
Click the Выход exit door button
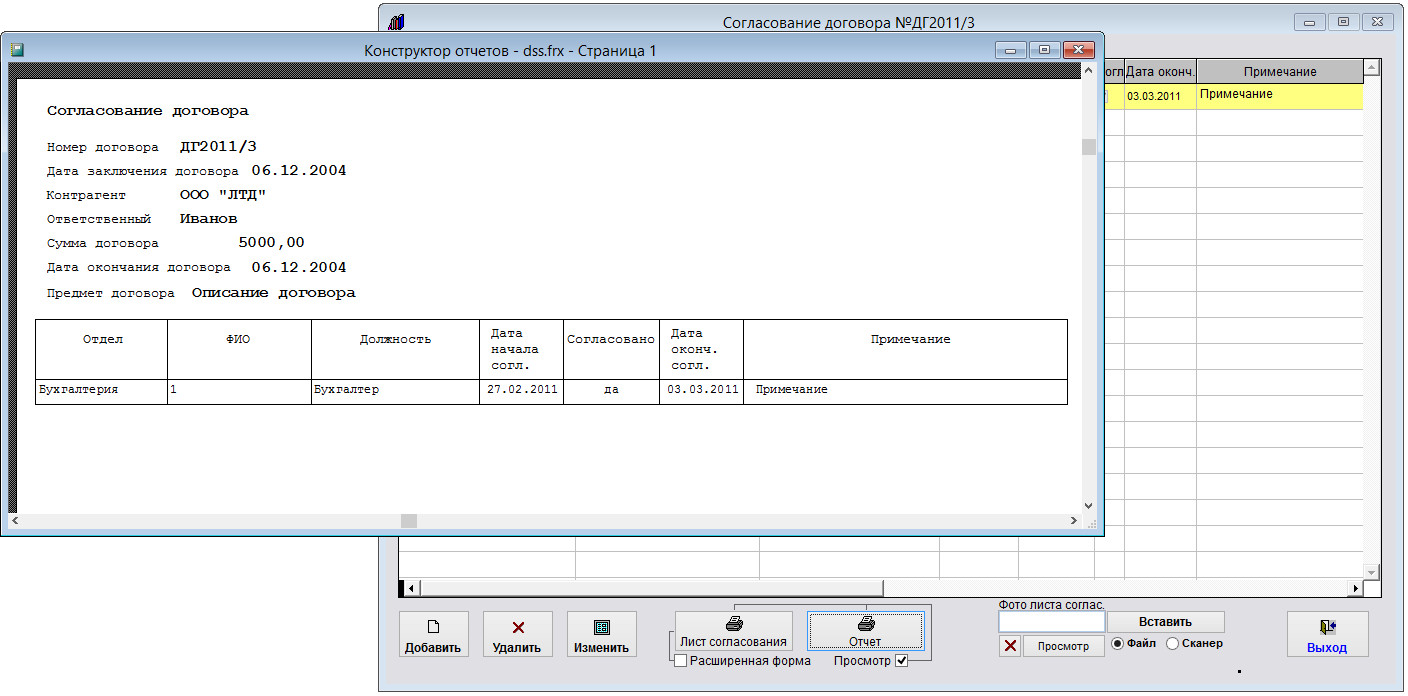click(1326, 635)
